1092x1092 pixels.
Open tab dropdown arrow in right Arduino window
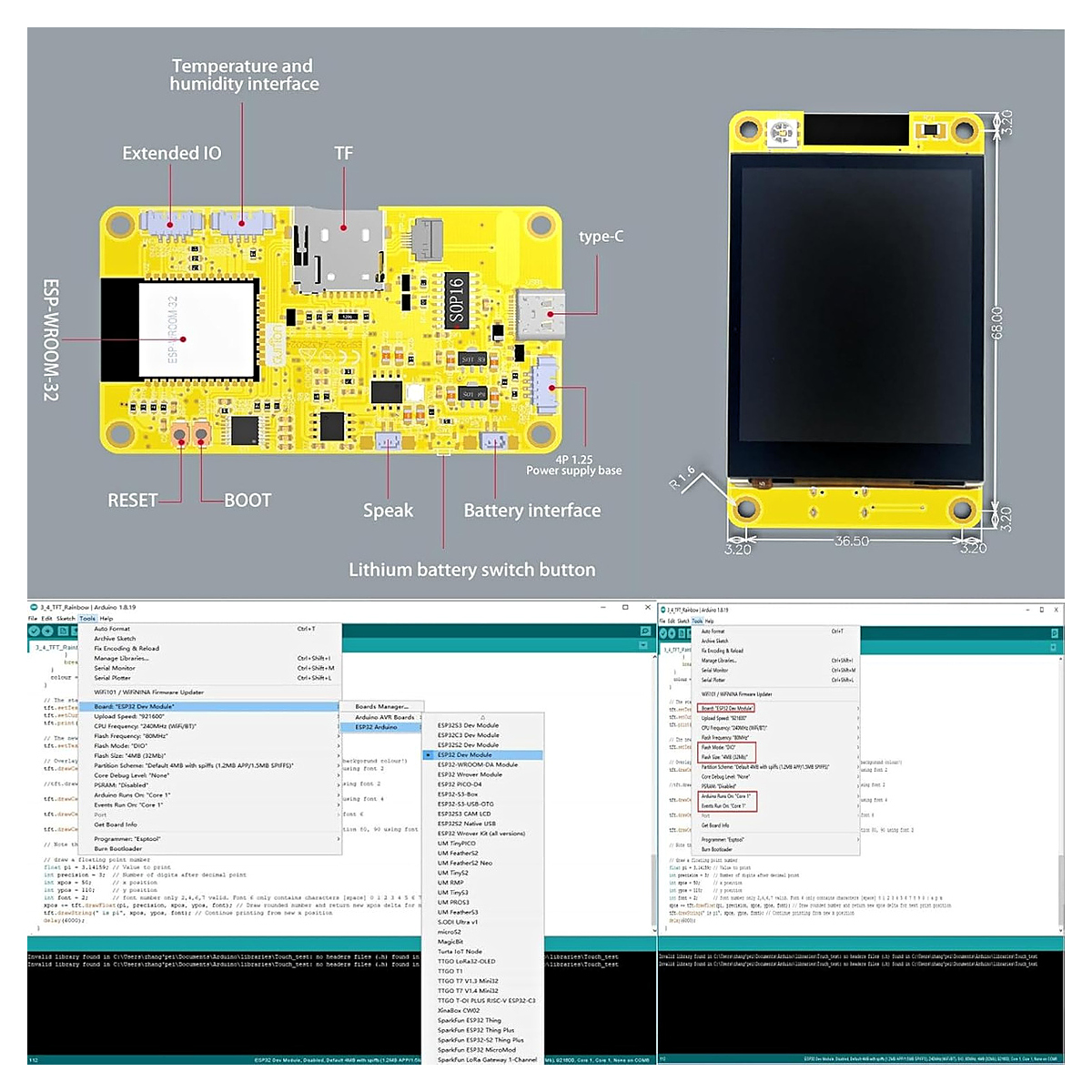[1055, 647]
